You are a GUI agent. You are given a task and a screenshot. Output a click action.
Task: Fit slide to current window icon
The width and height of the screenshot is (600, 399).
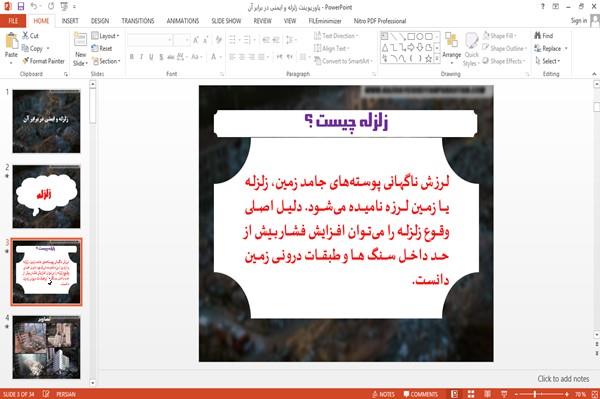(595, 394)
